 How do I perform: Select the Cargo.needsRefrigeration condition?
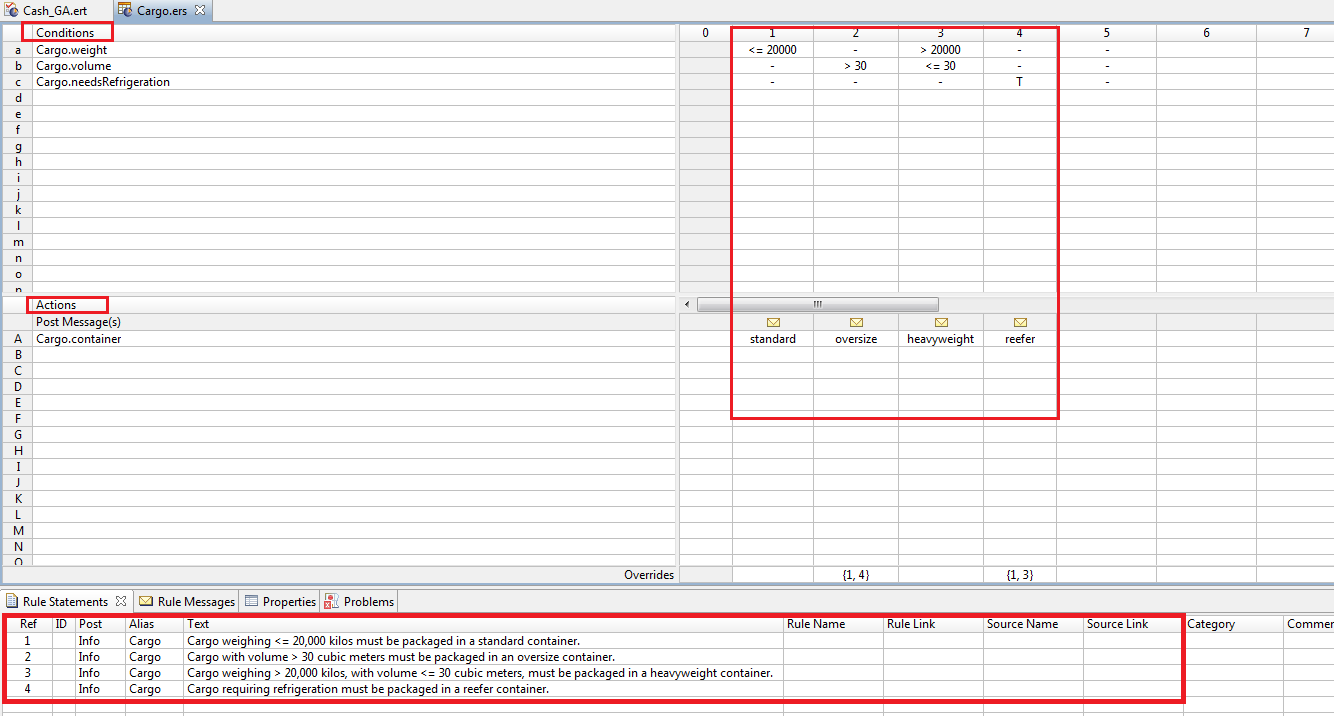[355, 82]
